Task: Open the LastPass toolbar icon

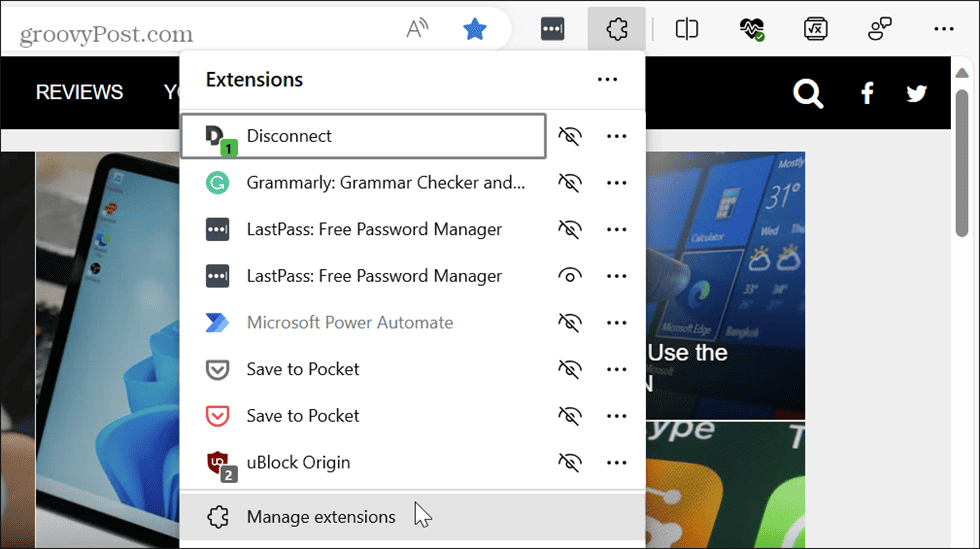Action: [552, 29]
